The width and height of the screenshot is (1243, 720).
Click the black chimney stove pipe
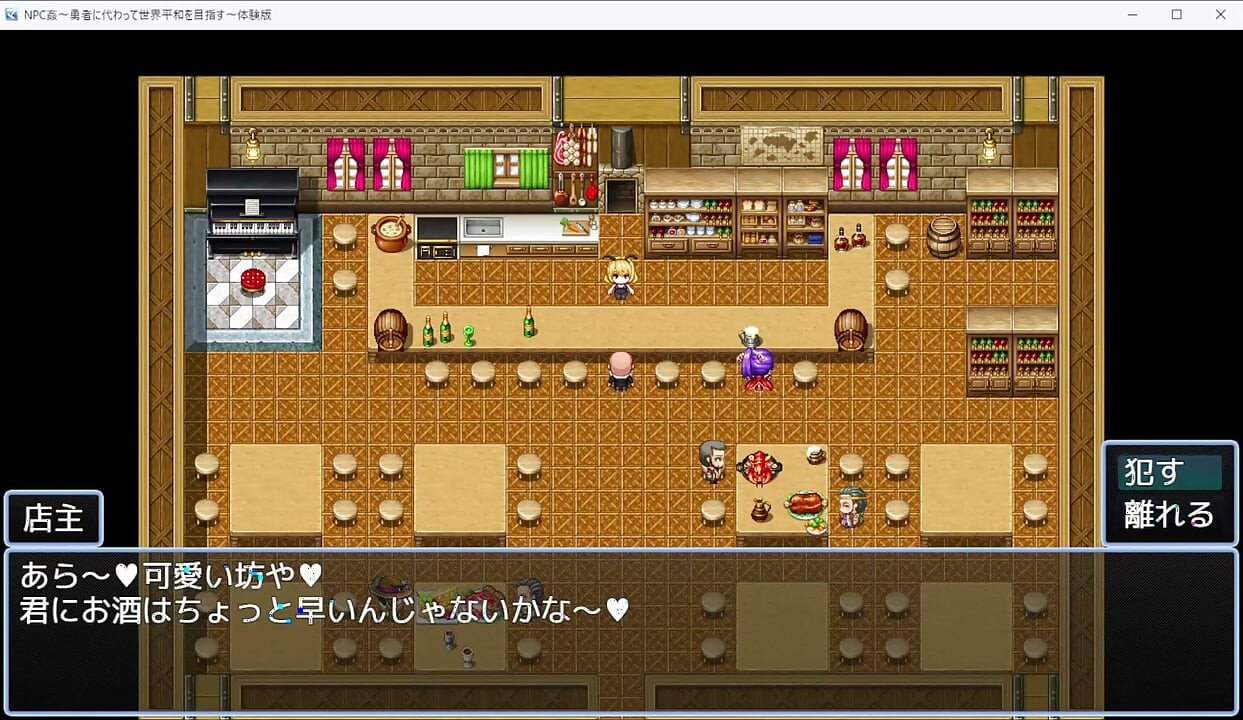pos(621,148)
